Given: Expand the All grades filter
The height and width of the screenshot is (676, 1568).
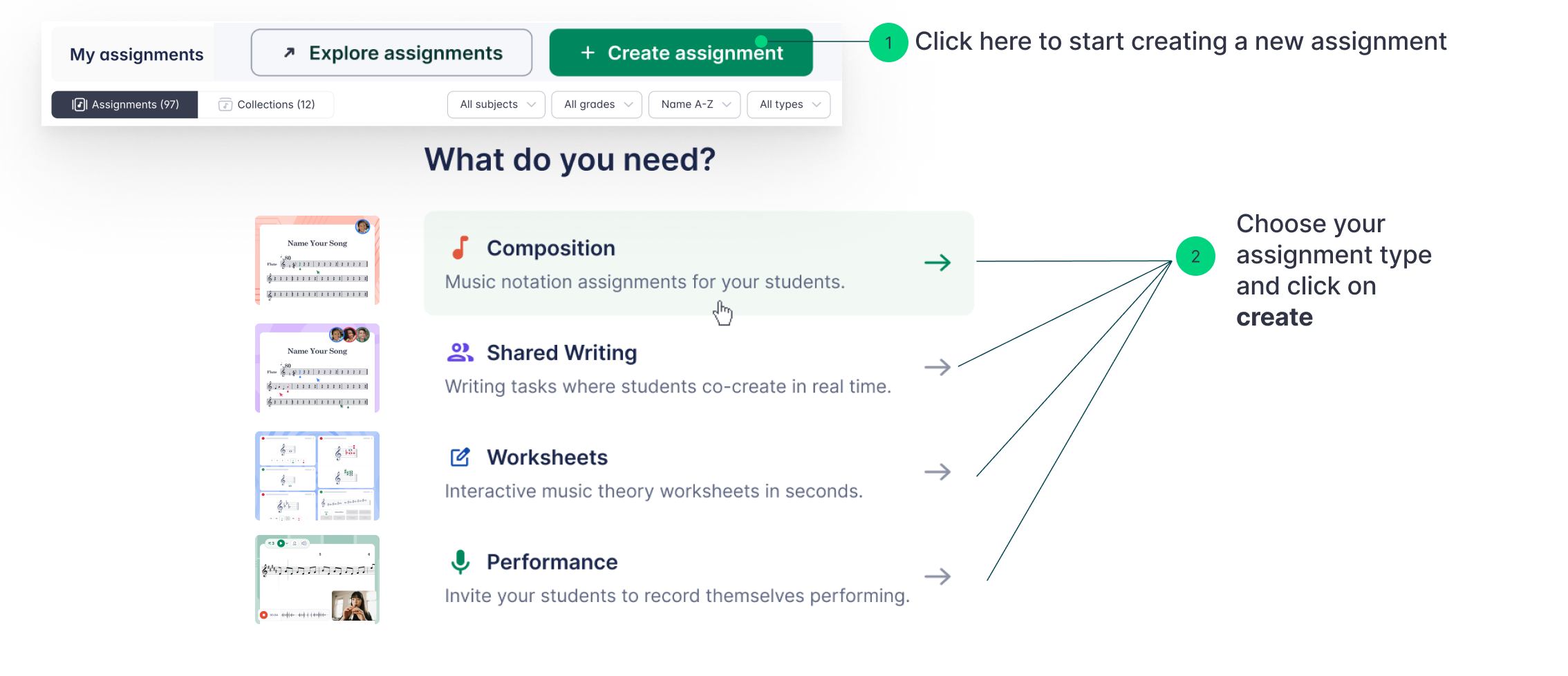Looking at the screenshot, I should [597, 104].
